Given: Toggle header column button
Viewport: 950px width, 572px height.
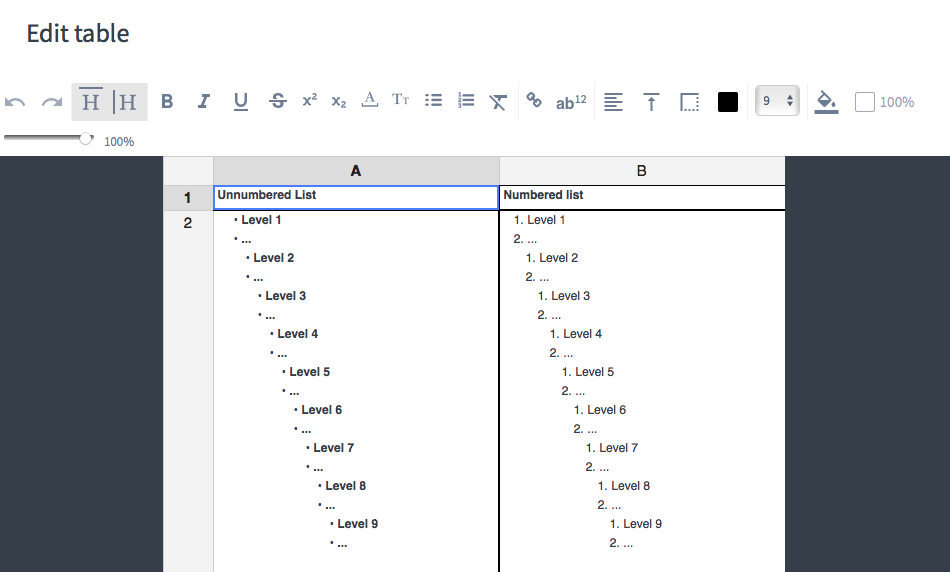Looking at the screenshot, I should (x=128, y=101).
